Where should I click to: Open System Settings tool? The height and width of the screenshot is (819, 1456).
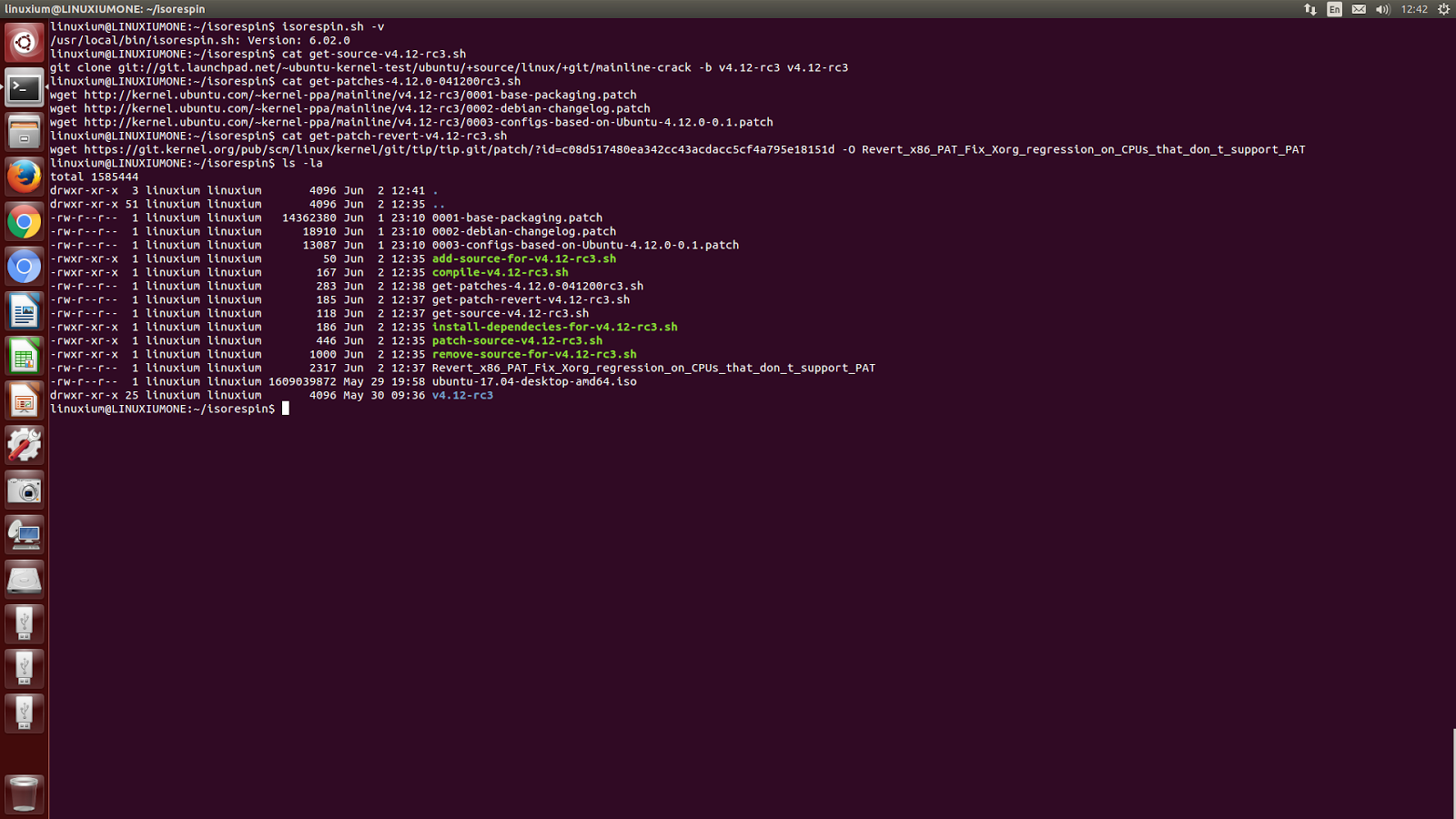coord(24,445)
